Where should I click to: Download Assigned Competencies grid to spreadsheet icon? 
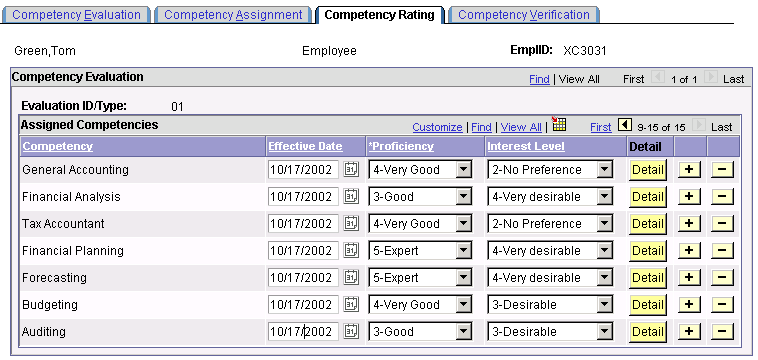pyautogui.click(x=559, y=124)
